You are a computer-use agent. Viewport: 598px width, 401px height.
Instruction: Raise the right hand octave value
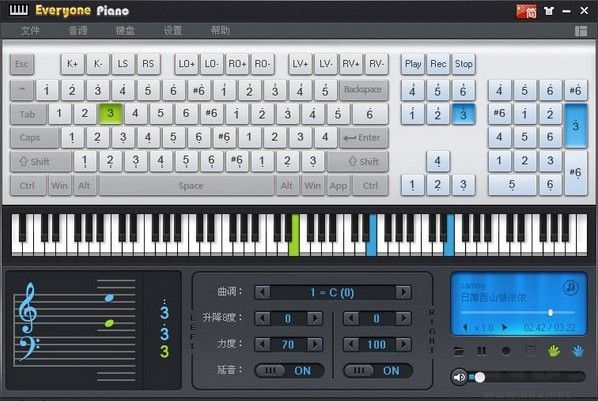pos(403,319)
